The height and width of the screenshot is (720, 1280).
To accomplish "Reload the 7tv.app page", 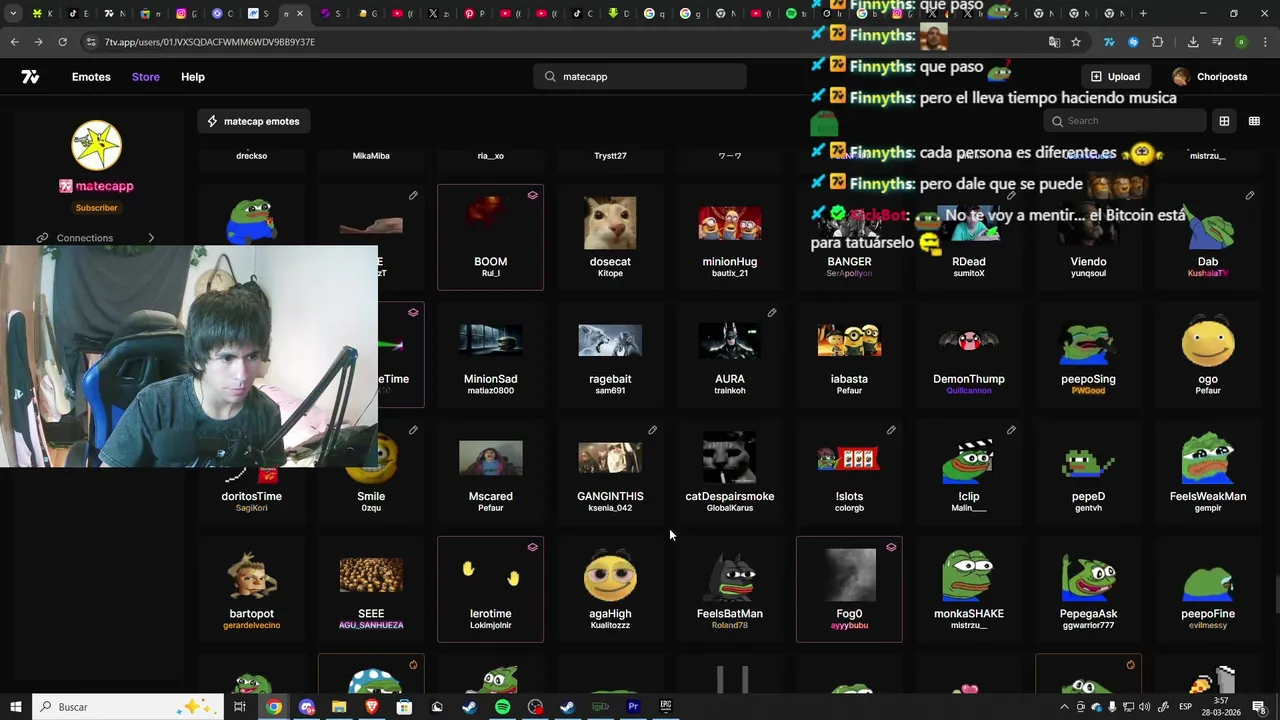I will [x=62, y=42].
